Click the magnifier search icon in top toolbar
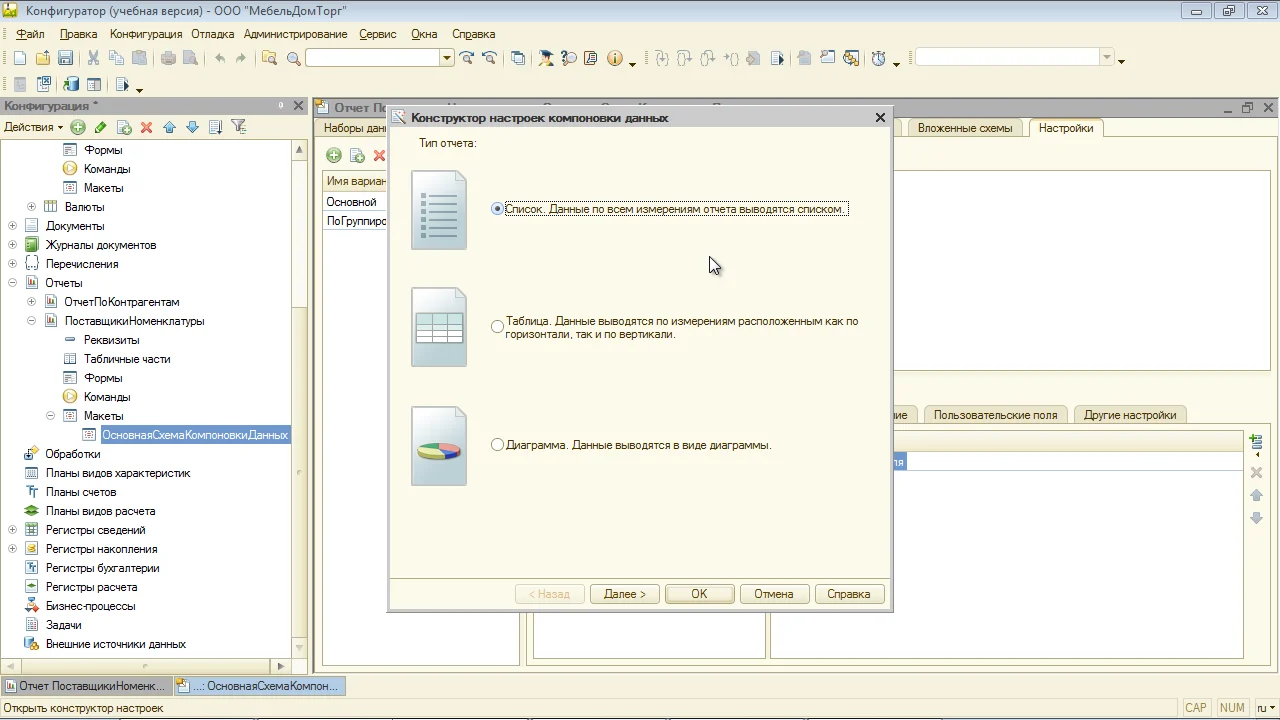Image resolution: width=1280 pixels, height=720 pixels. pos(293,59)
